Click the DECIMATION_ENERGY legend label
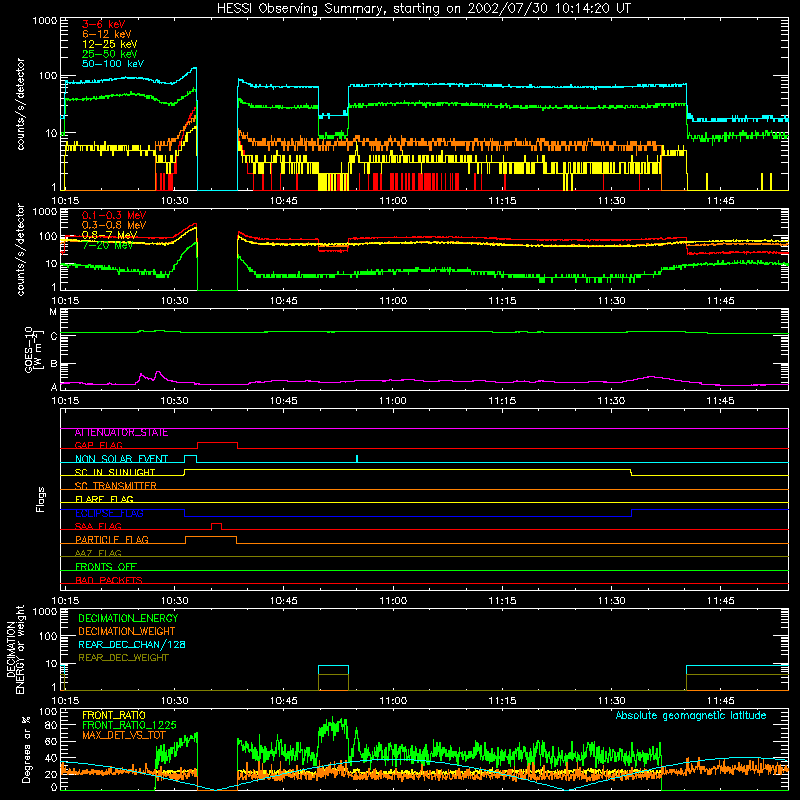Screen dimensions: 800x800 [x=128, y=618]
